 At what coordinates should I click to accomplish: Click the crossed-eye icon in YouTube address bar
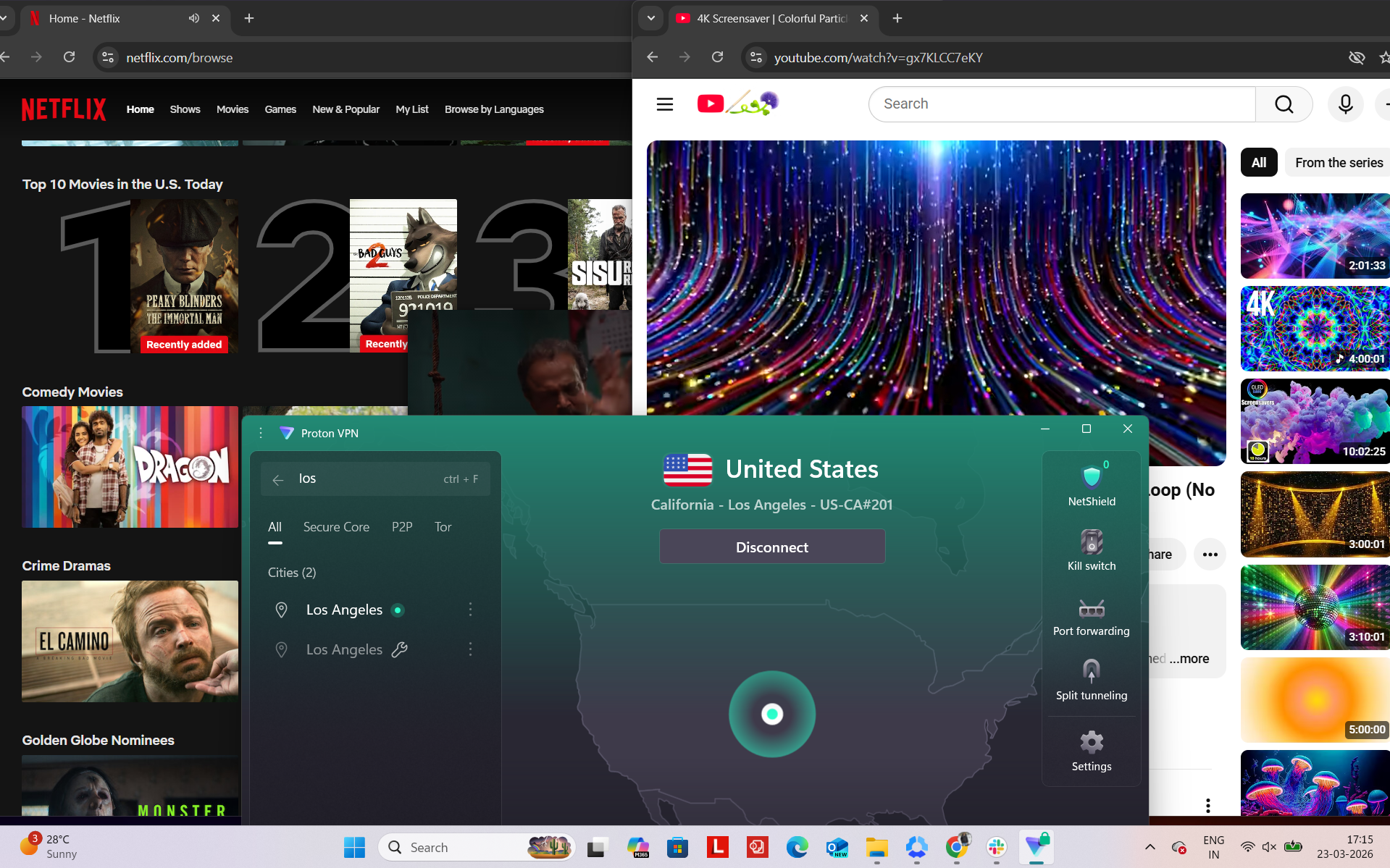click(x=1357, y=57)
